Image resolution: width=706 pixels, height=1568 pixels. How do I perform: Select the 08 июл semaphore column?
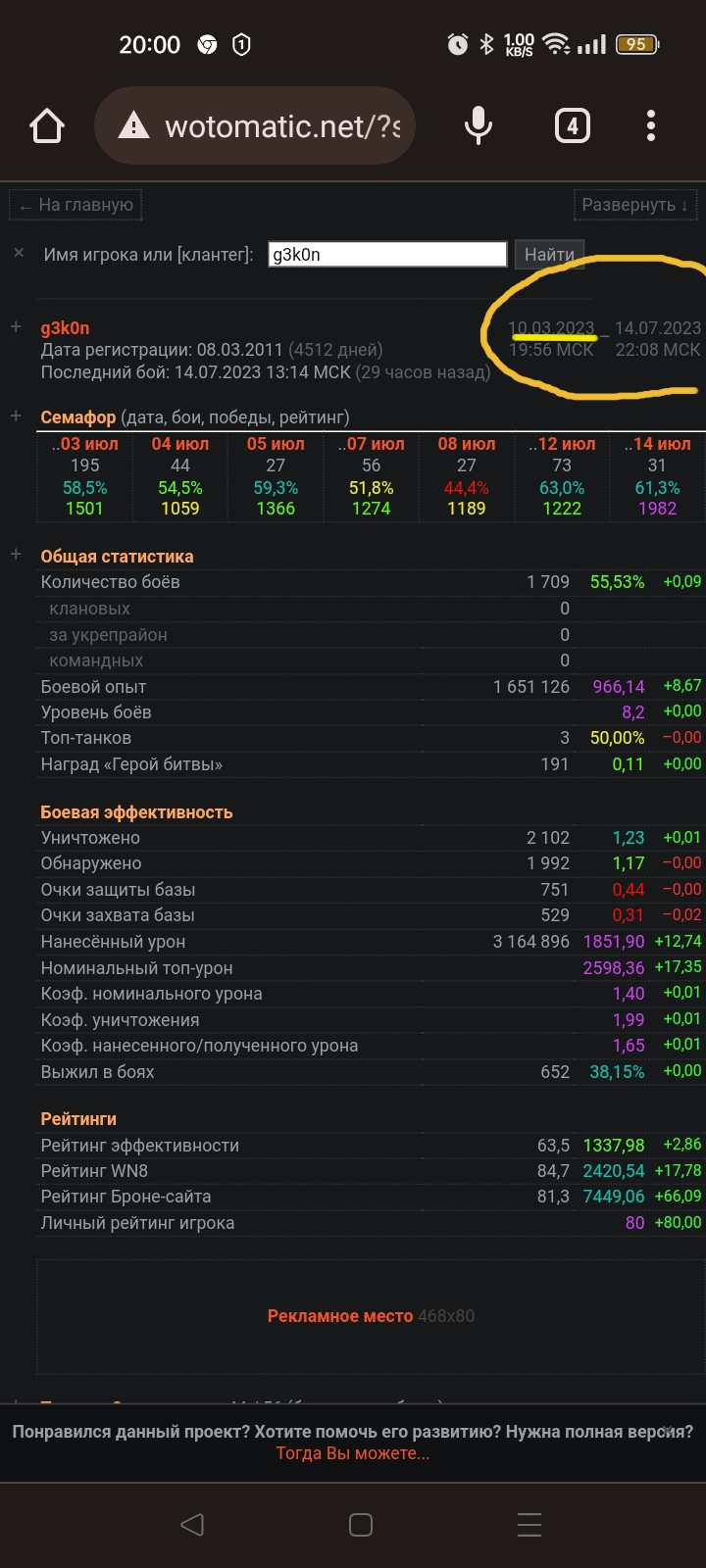pyautogui.click(x=467, y=476)
